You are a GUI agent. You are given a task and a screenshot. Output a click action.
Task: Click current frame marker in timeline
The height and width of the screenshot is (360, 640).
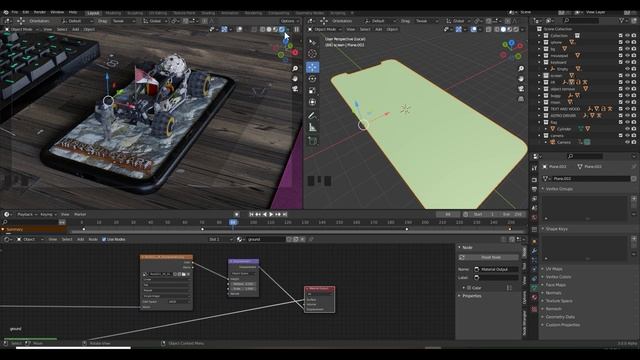tap(233, 222)
